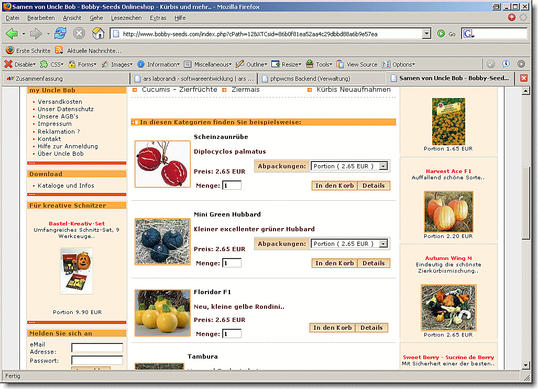Click the red Adblock icon in menu bar
538x389 pixels.
(511, 17)
